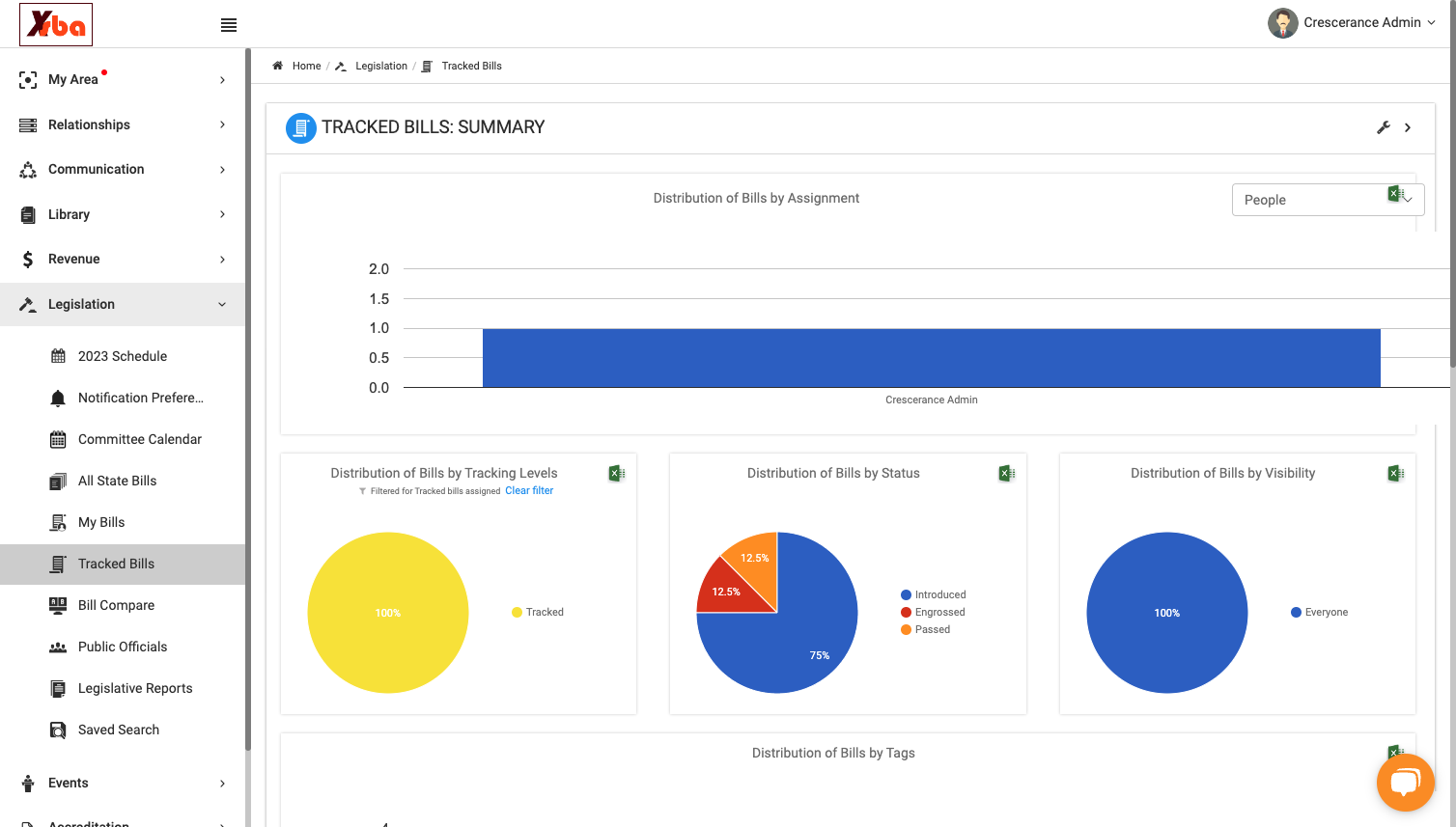Click the My Area icon
The image size is (1456, 827).
click(28, 80)
